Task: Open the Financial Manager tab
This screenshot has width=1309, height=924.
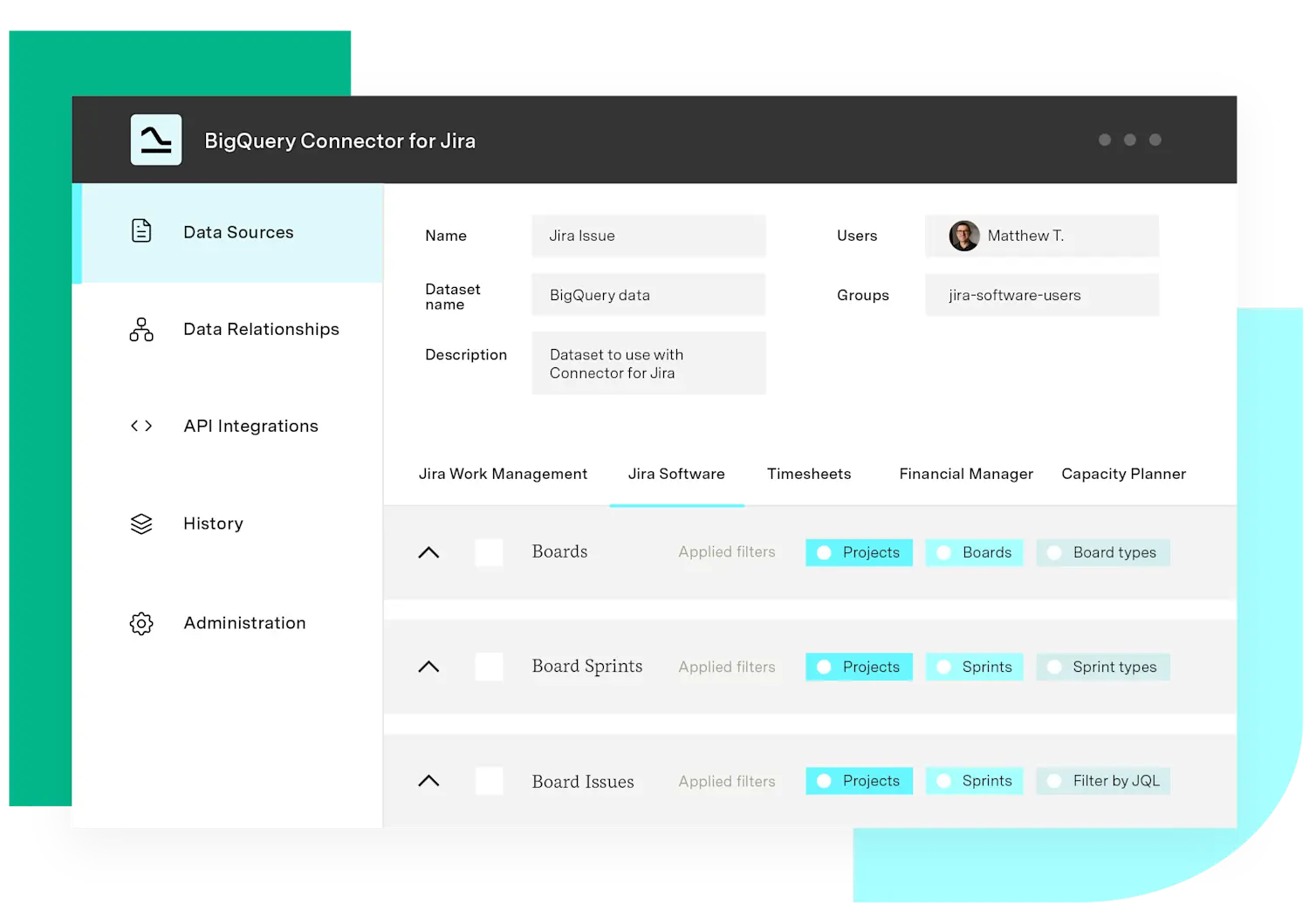Action: pyautogui.click(x=966, y=474)
